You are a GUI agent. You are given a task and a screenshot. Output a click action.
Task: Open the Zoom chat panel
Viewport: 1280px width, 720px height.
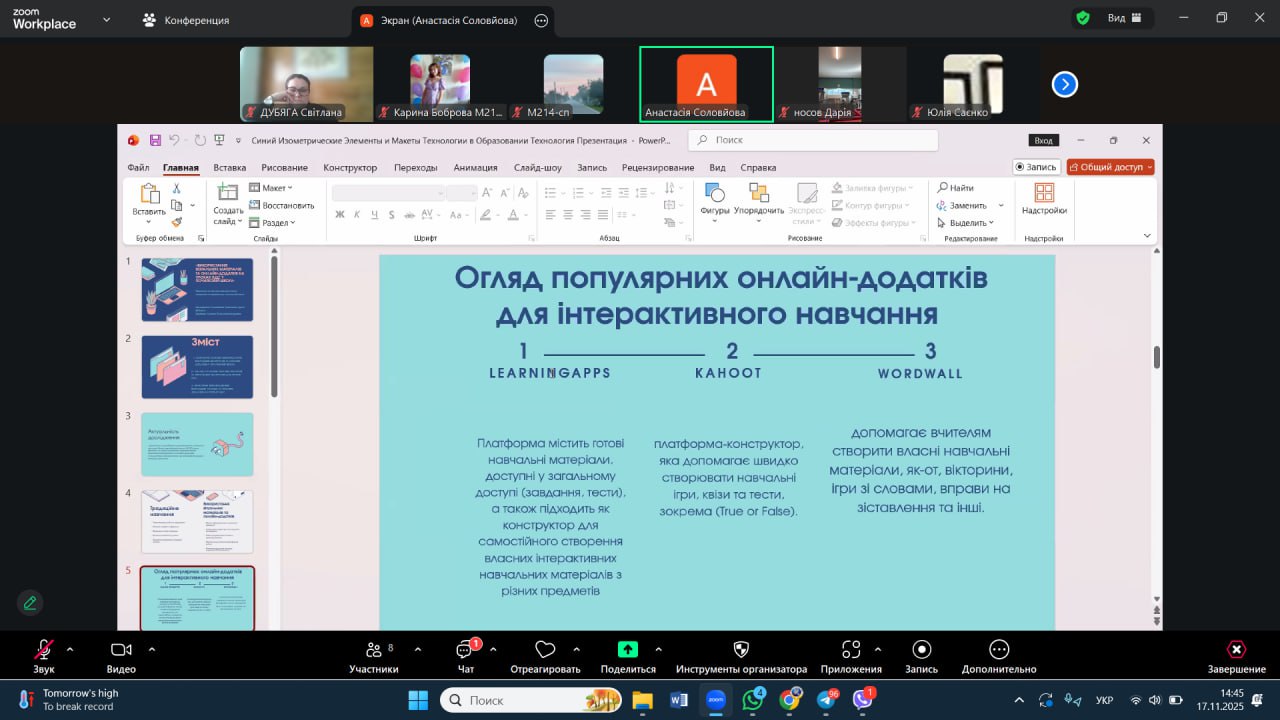[x=465, y=650]
